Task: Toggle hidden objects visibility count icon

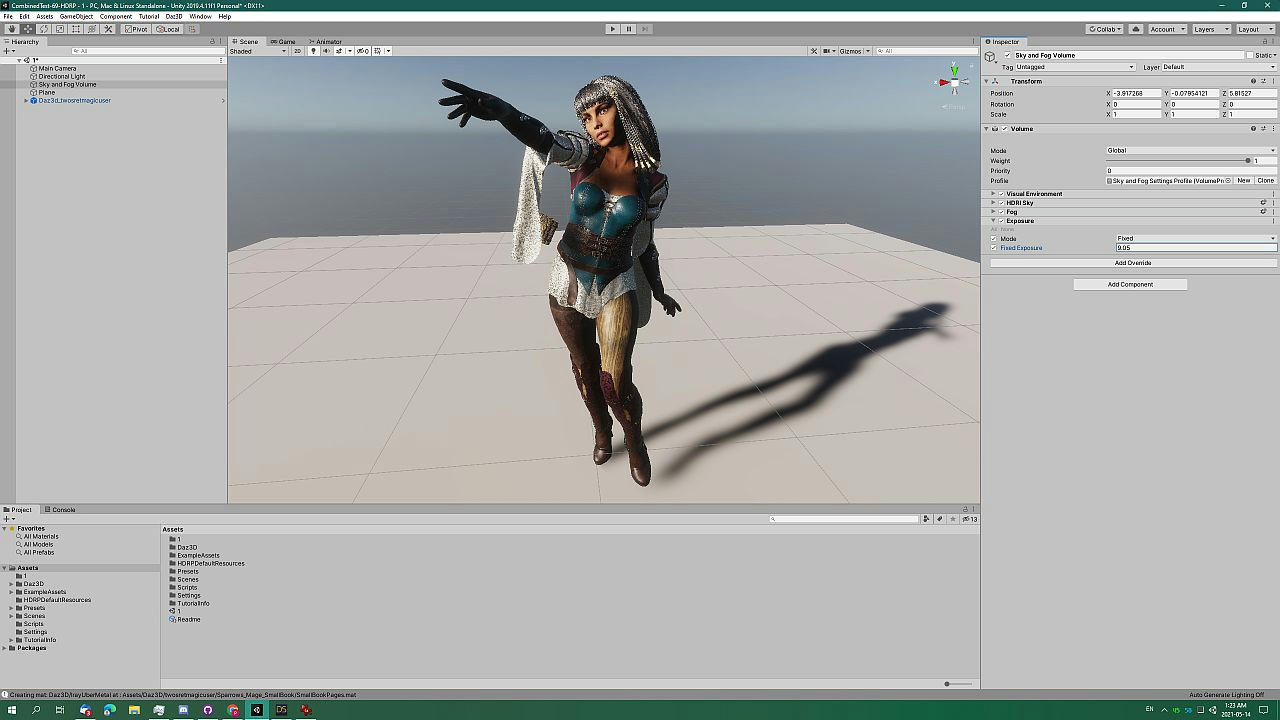Action: point(362,51)
